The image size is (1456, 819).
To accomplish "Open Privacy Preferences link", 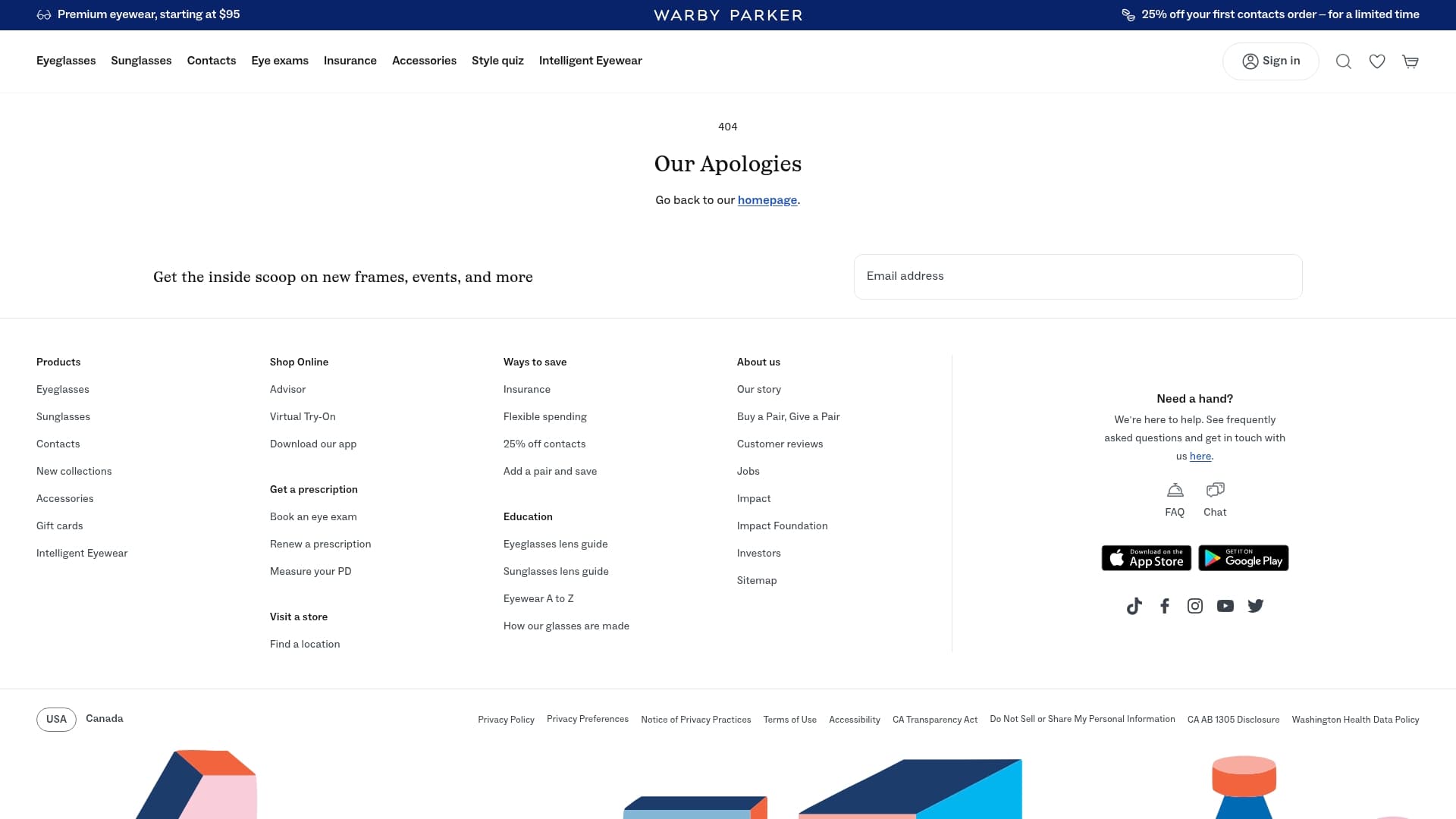I will pos(588,720).
